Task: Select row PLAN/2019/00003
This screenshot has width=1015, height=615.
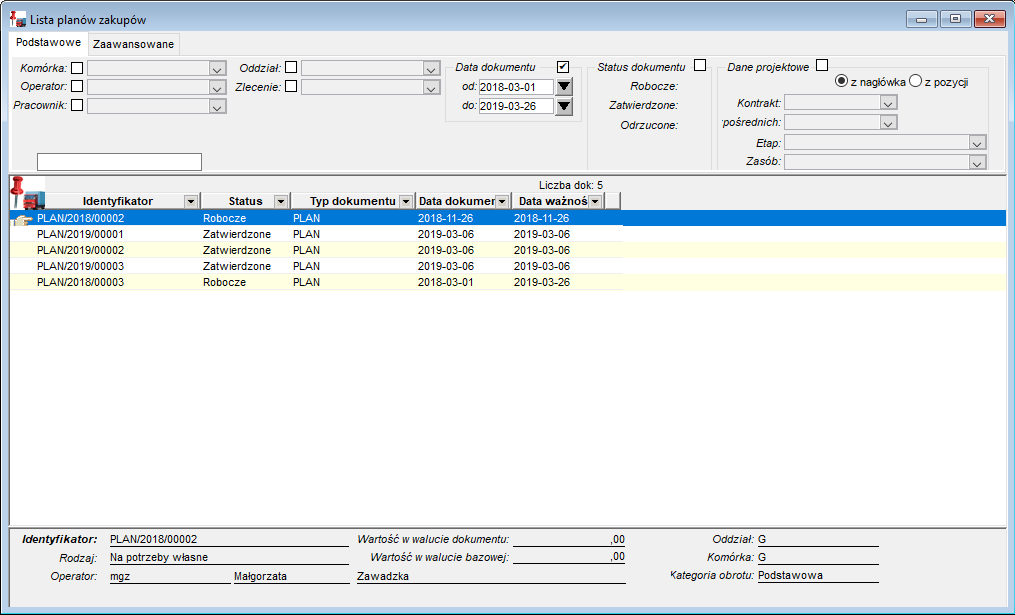Action: coord(508,266)
